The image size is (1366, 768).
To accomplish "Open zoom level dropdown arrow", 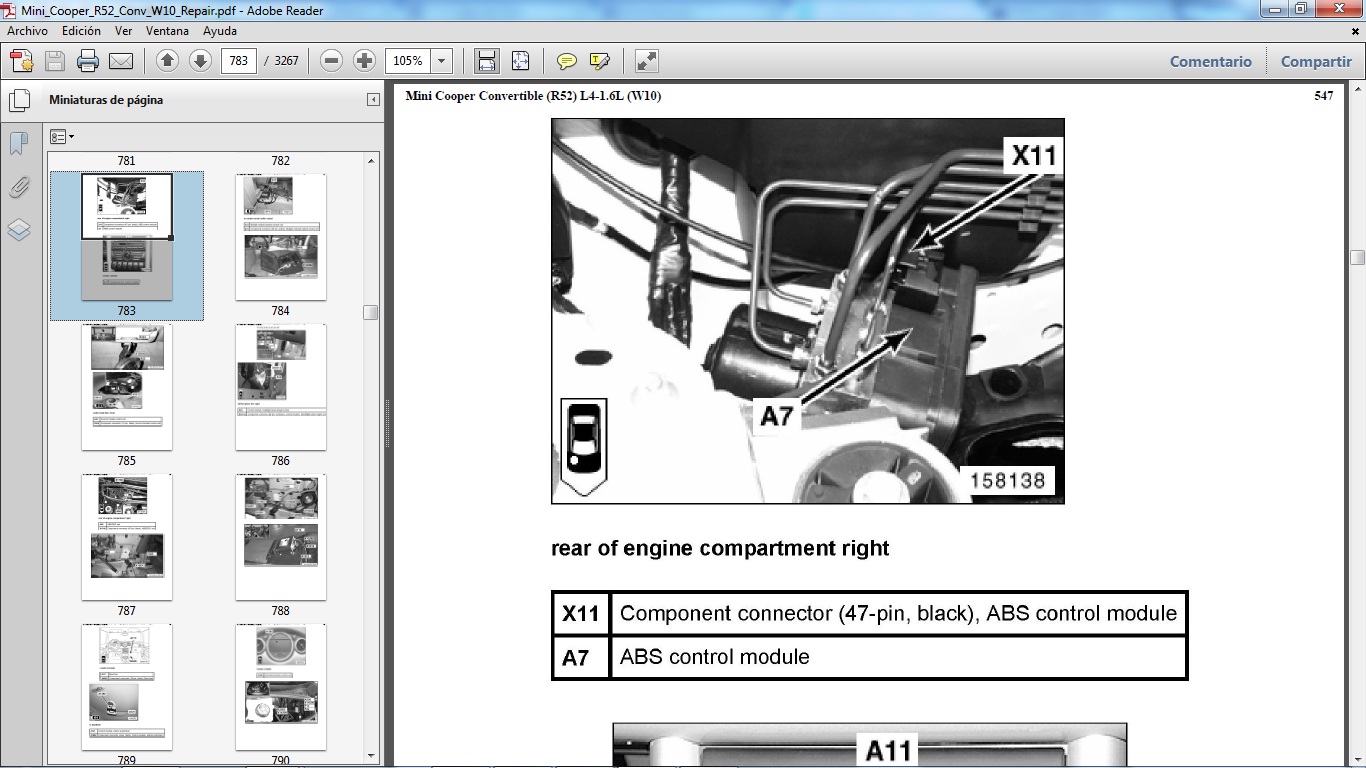I will coord(442,61).
